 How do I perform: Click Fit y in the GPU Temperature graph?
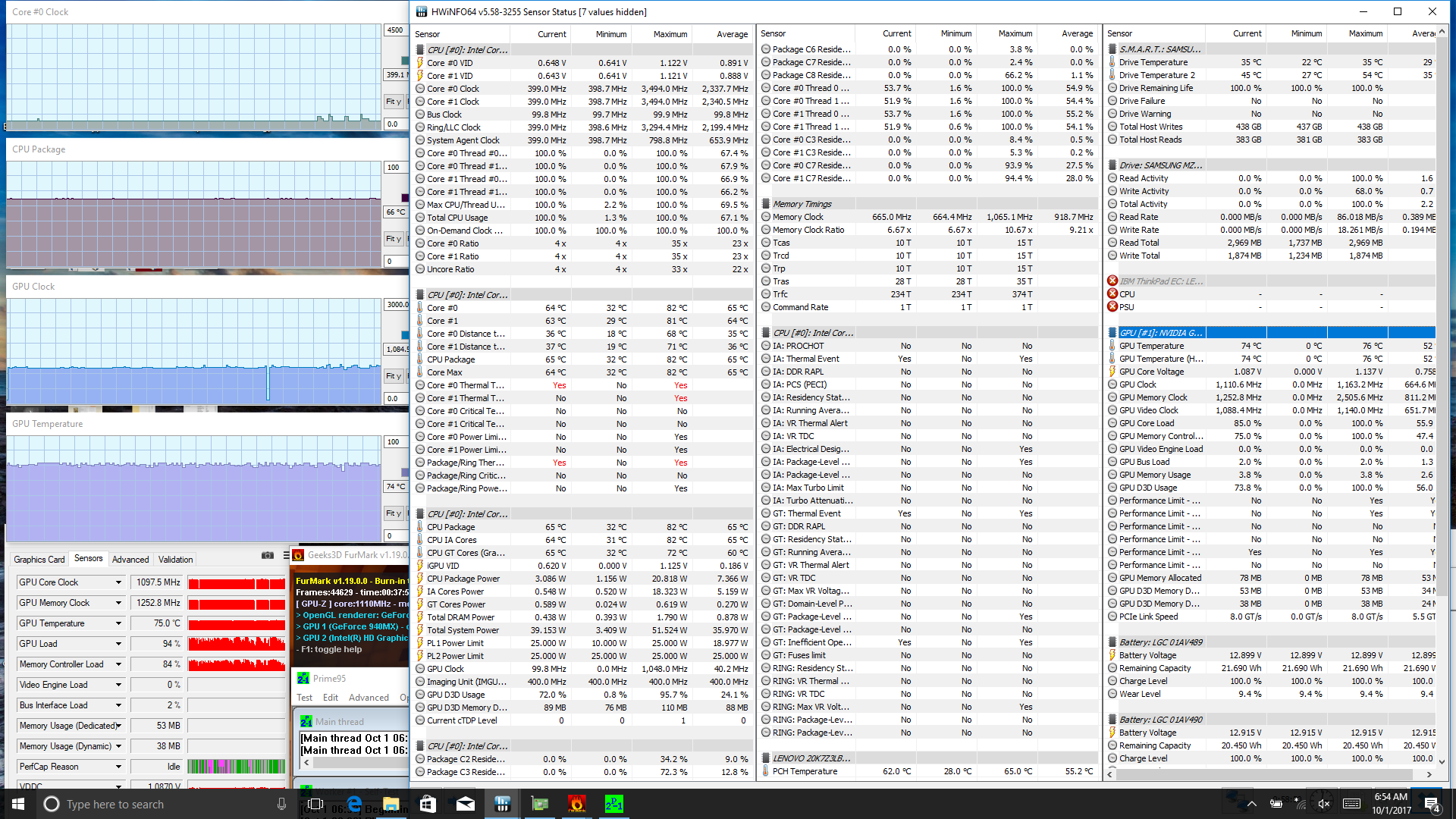tap(394, 513)
